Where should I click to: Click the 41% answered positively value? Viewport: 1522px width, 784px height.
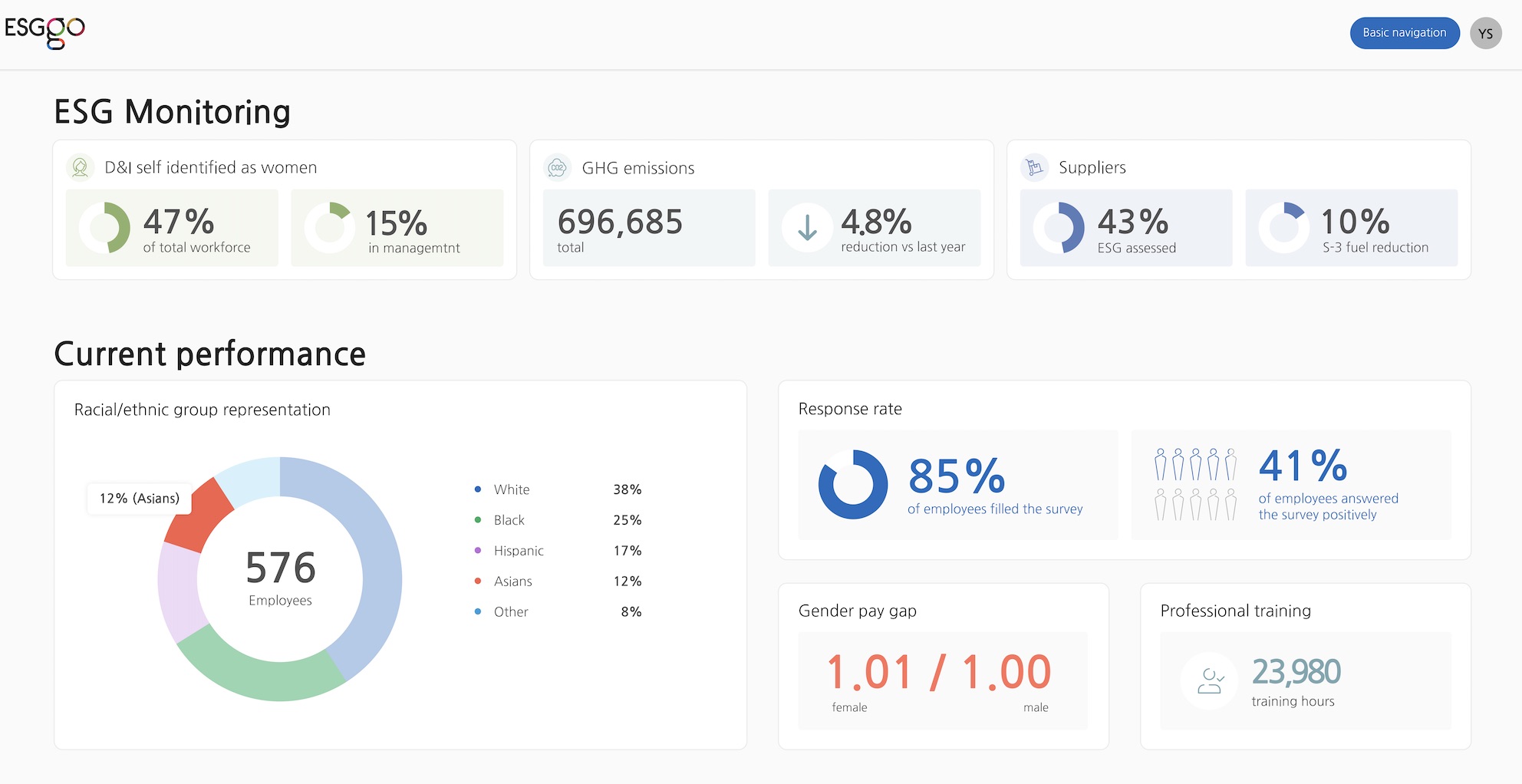1303,465
